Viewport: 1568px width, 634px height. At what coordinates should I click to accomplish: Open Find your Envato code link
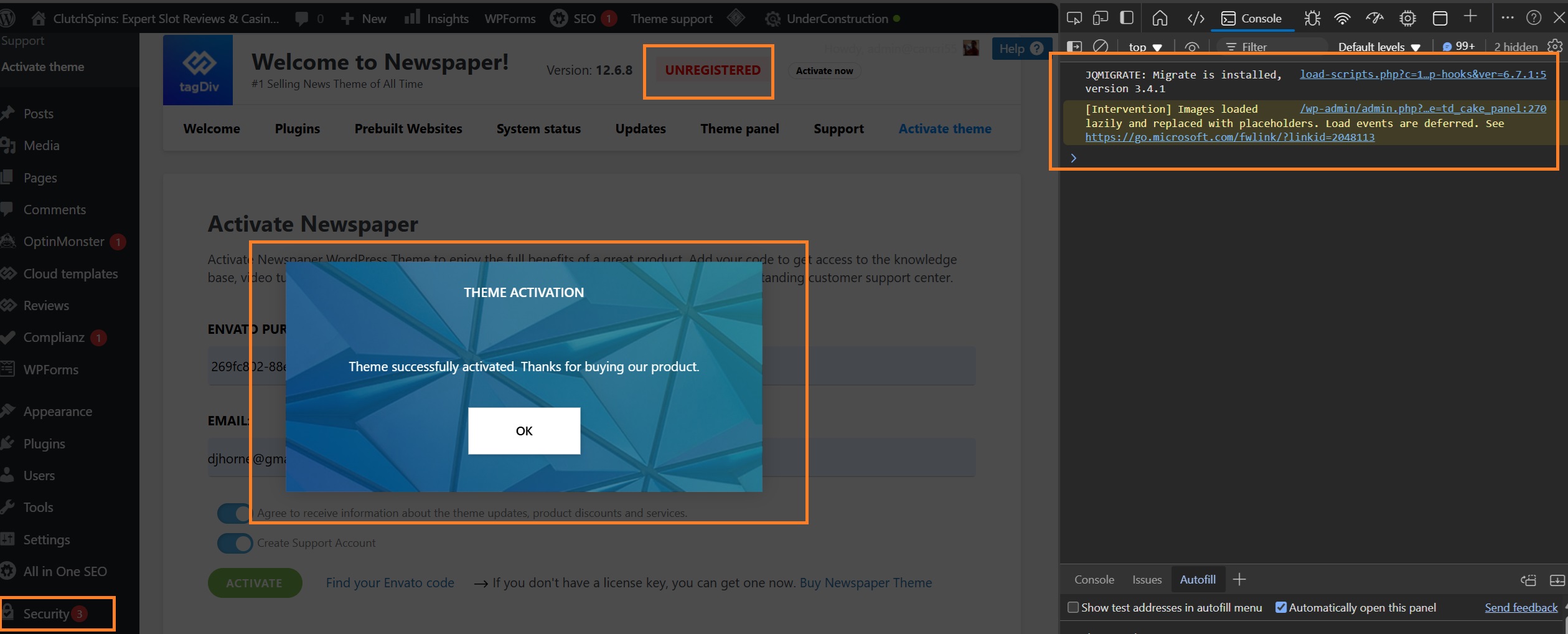click(390, 583)
